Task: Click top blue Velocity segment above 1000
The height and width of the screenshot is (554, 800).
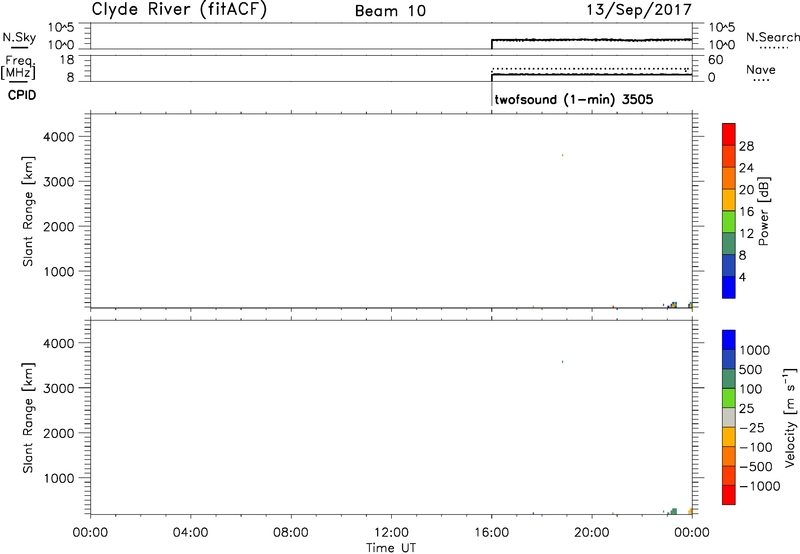Action: (729, 340)
